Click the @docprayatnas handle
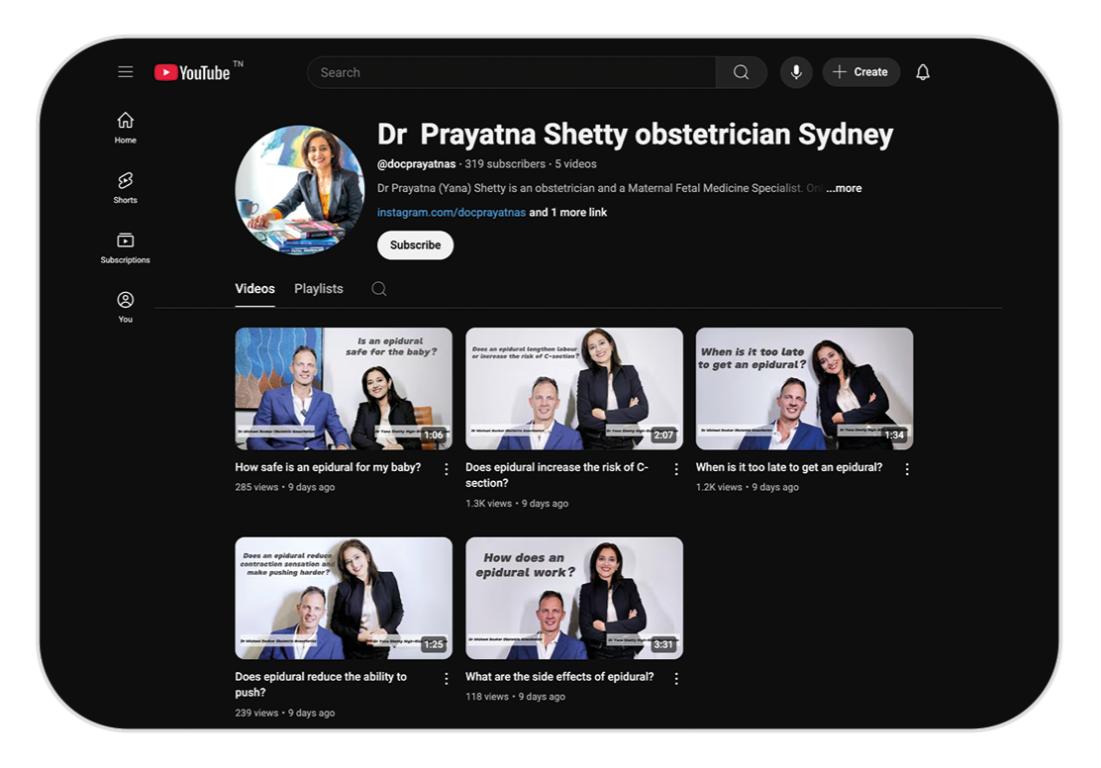 click(416, 164)
